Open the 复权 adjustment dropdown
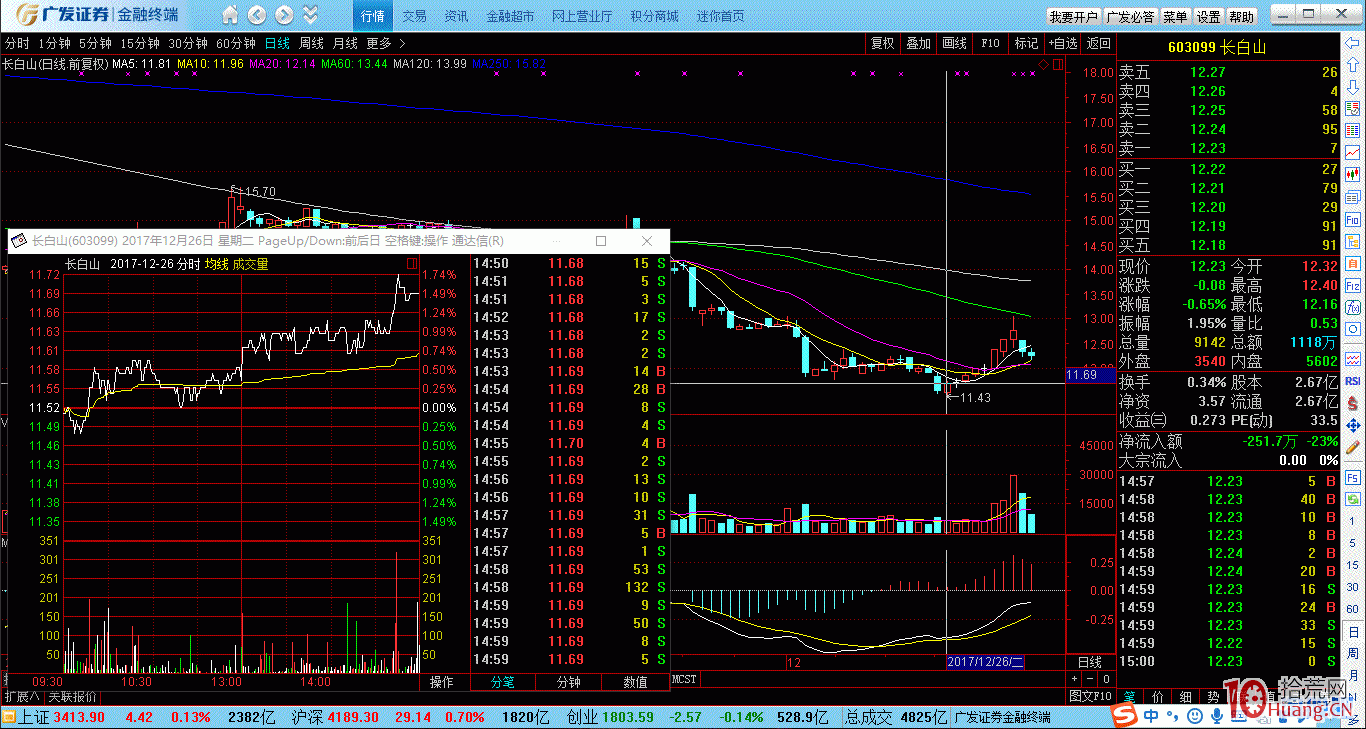The image size is (1366, 729). click(x=883, y=44)
